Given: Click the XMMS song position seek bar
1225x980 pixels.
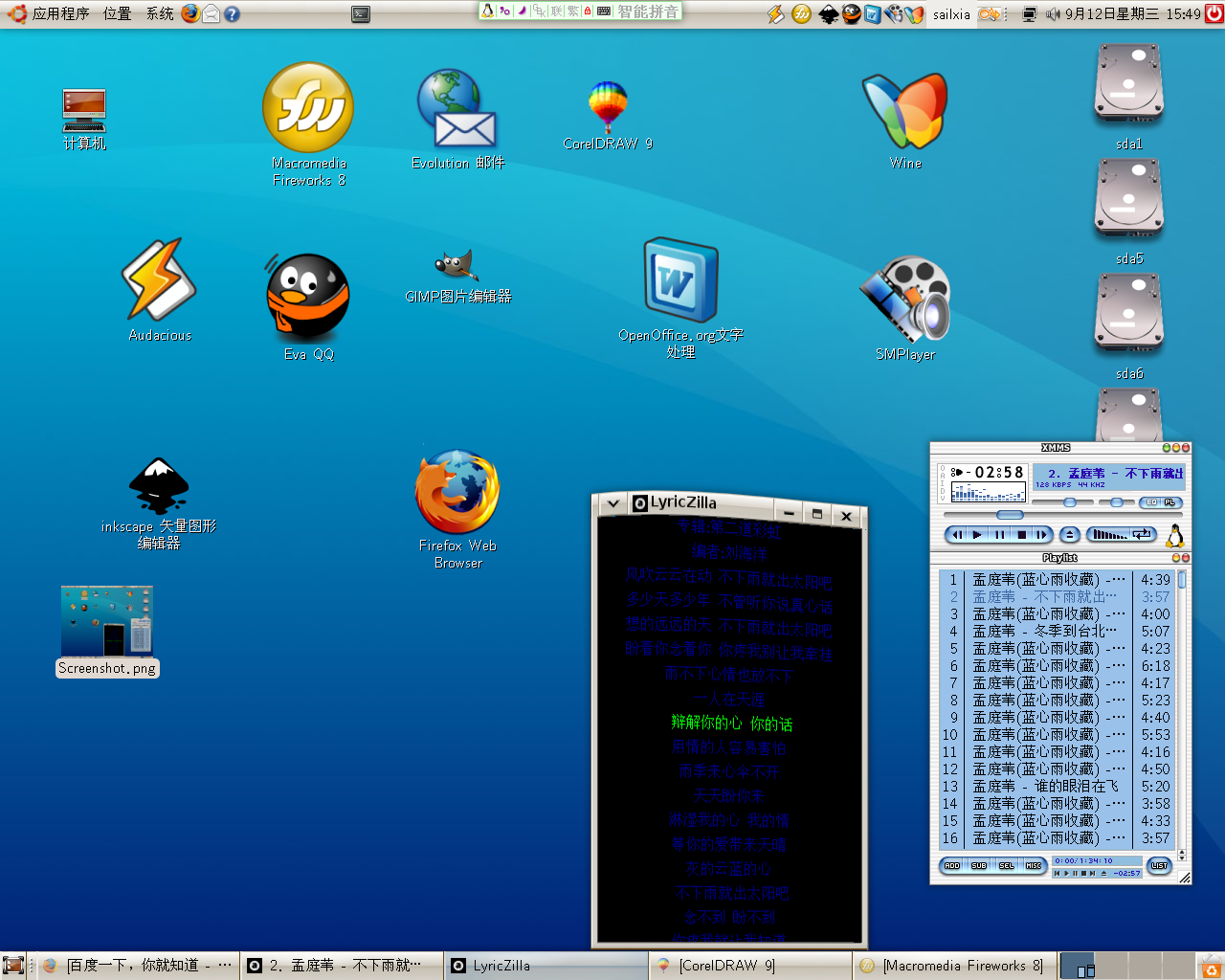Looking at the screenshot, I should point(1063,515).
